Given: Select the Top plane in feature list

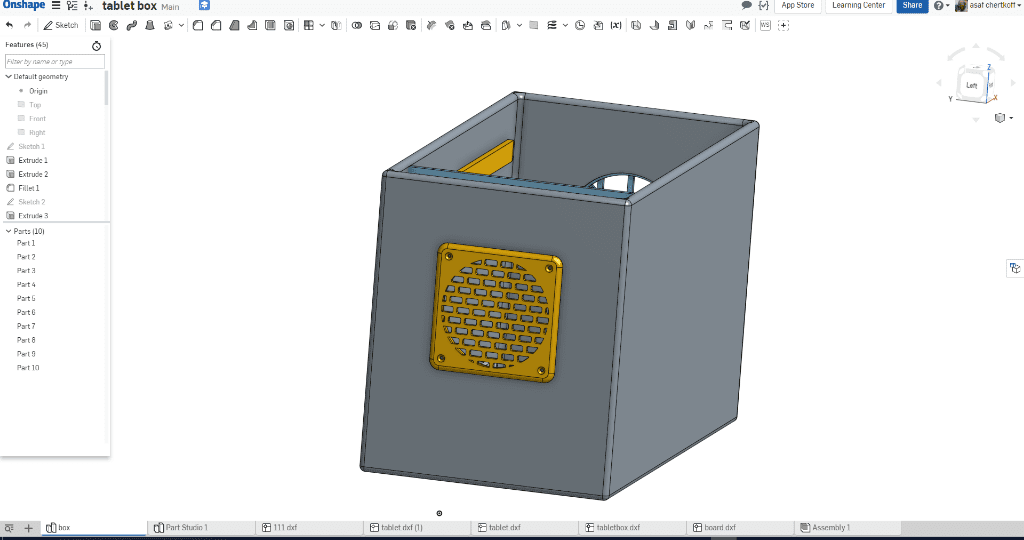Looking at the screenshot, I should [x=35, y=104].
